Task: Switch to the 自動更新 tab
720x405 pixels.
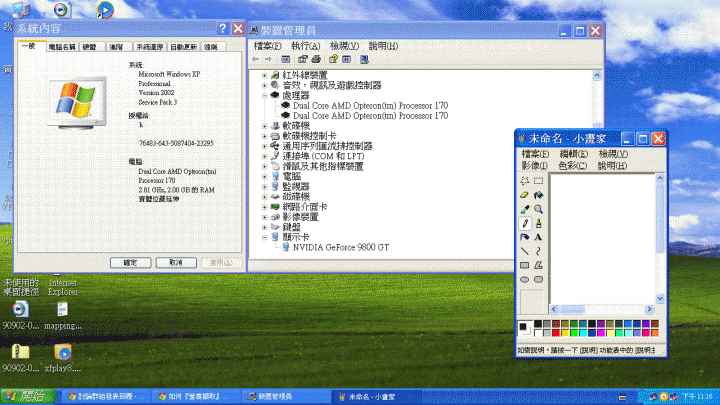Action: pyautogui.click(x=184, y=47)
